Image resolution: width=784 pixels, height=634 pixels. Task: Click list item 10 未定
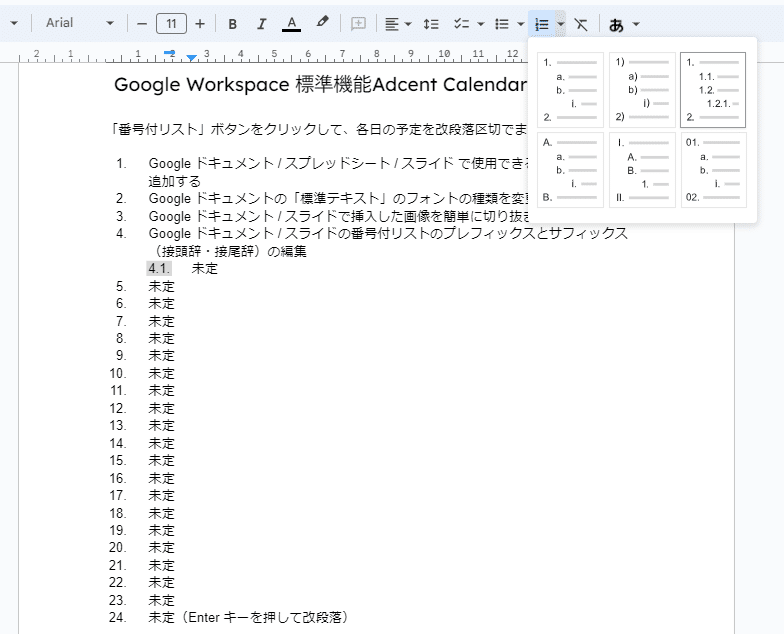coord(161,374)
